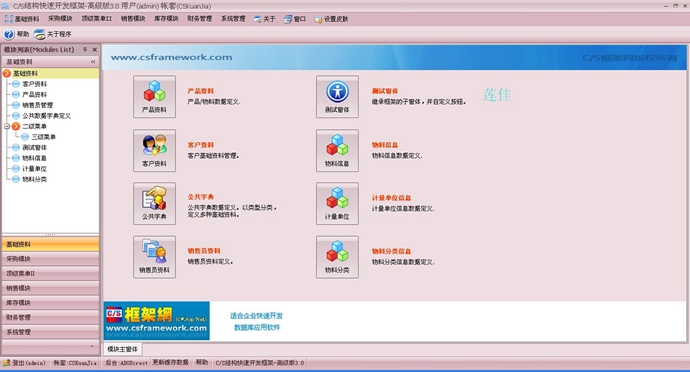Click the www.csframework.com header link
Screen dimensions: 690x372
171,57
